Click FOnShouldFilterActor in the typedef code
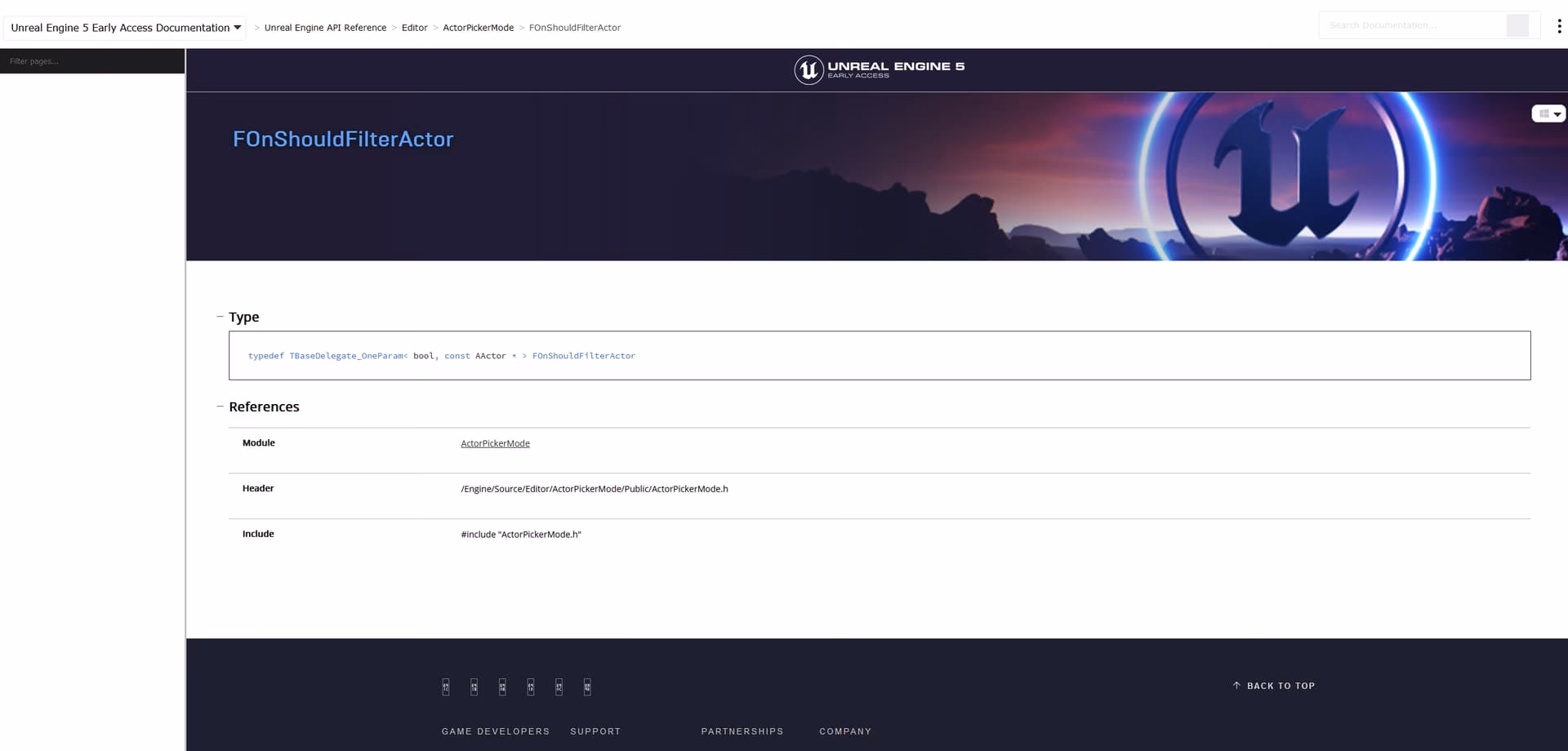 click(x=583, y=356)
